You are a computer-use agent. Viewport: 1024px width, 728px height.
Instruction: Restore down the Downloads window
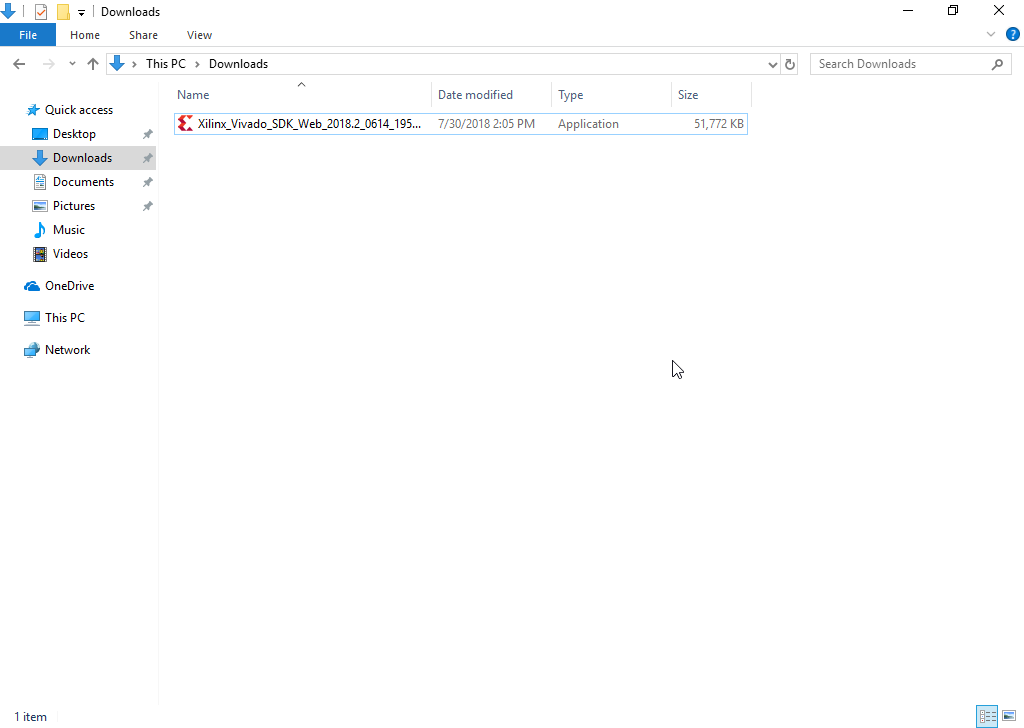tap(953, 11)
